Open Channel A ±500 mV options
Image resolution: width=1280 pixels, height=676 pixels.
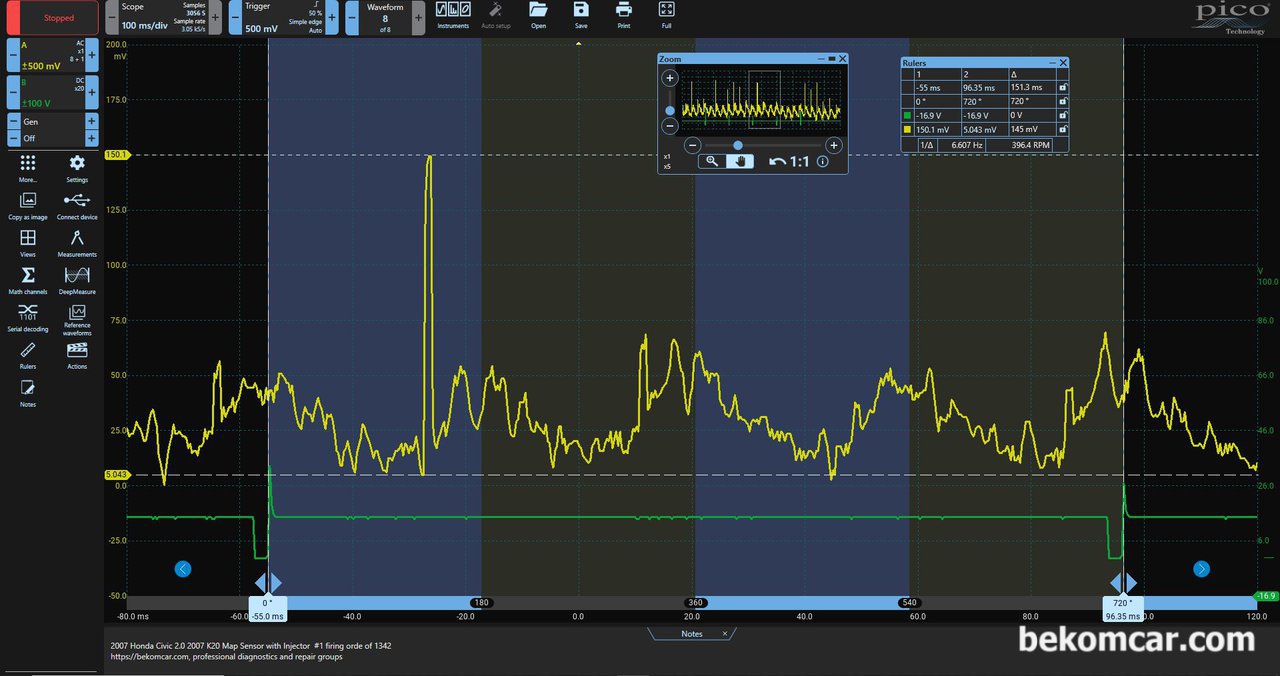(53, 55)
